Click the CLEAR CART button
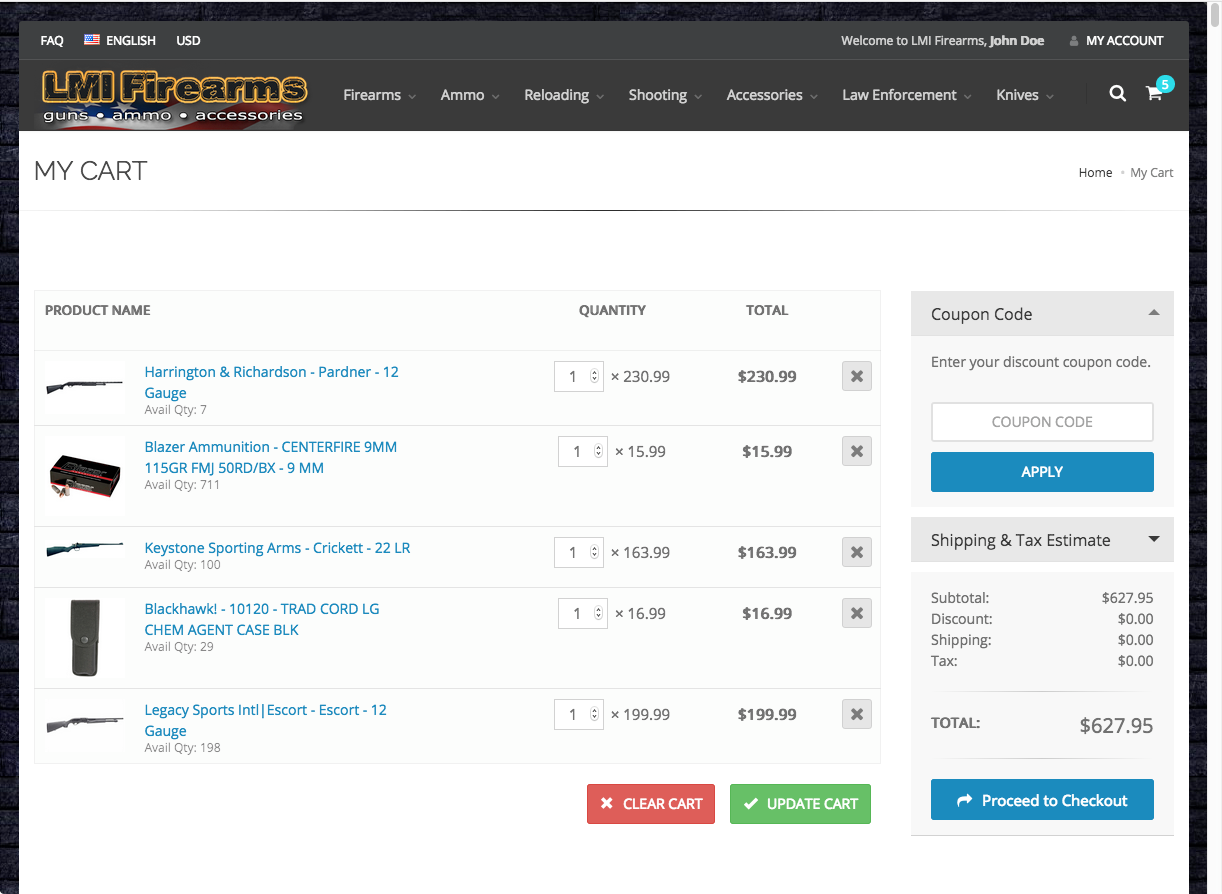Screen dimensions: 1222x894 (651, 804)
